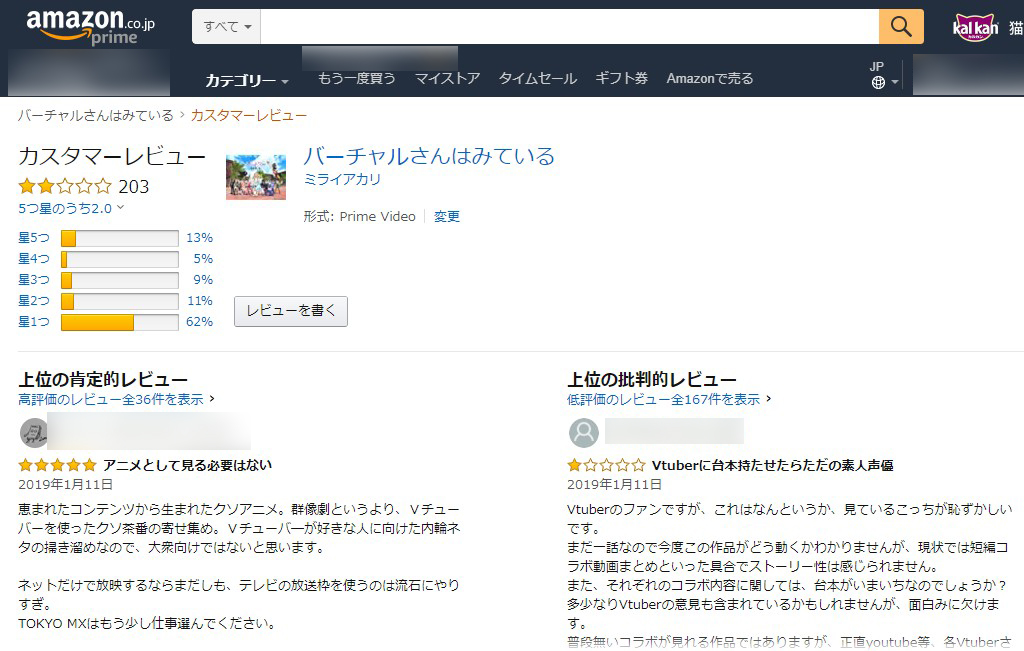Click the overall two-star rating icons
This screenshot has height=651, width=1024.
coord(65,187)
